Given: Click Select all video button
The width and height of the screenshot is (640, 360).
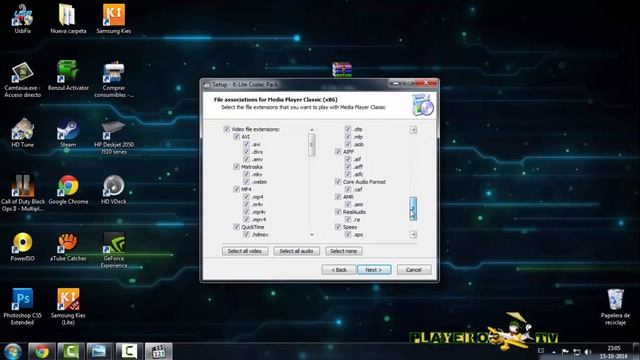Looking at the screenshot, I should (x=245, y=251).
